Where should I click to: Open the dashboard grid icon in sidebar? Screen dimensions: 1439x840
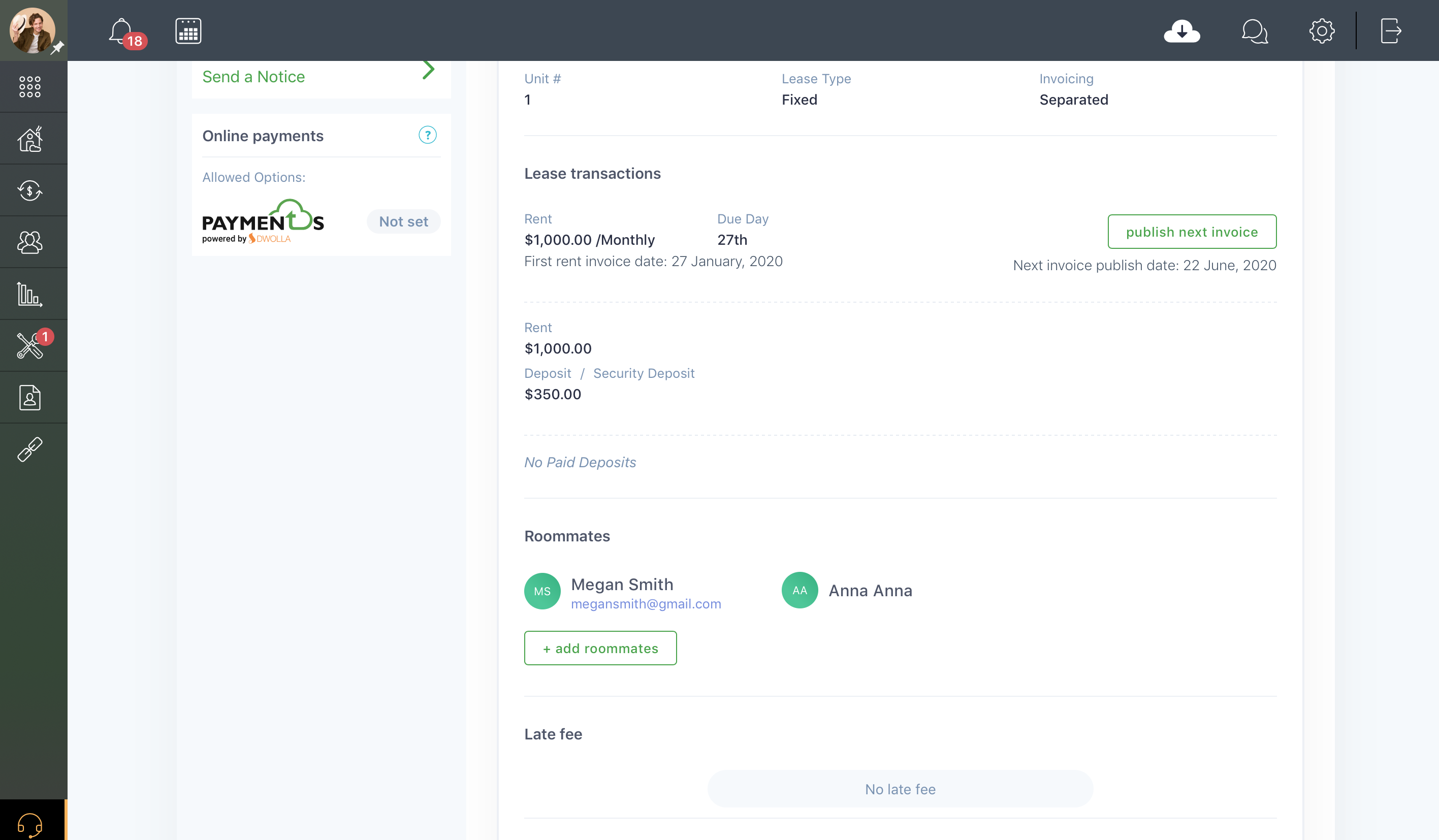click(30, 87)
